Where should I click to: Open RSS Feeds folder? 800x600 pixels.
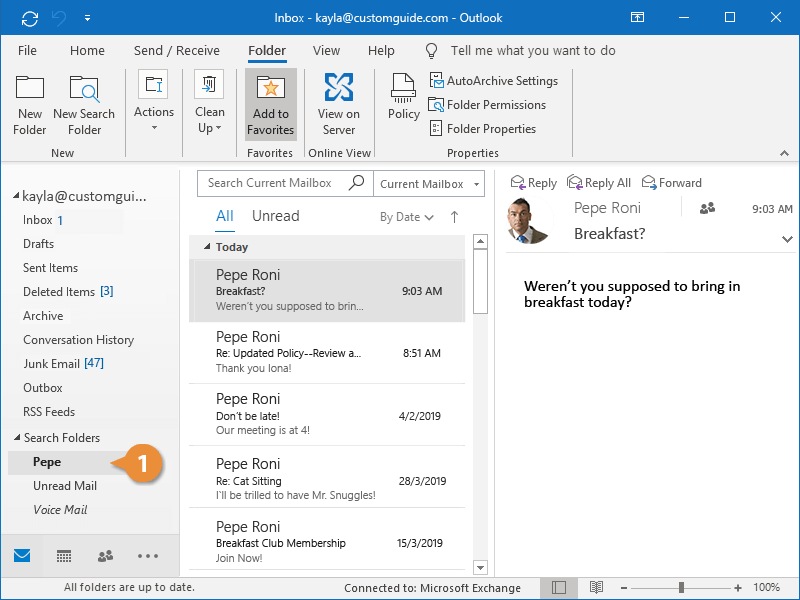coord(49,412)
